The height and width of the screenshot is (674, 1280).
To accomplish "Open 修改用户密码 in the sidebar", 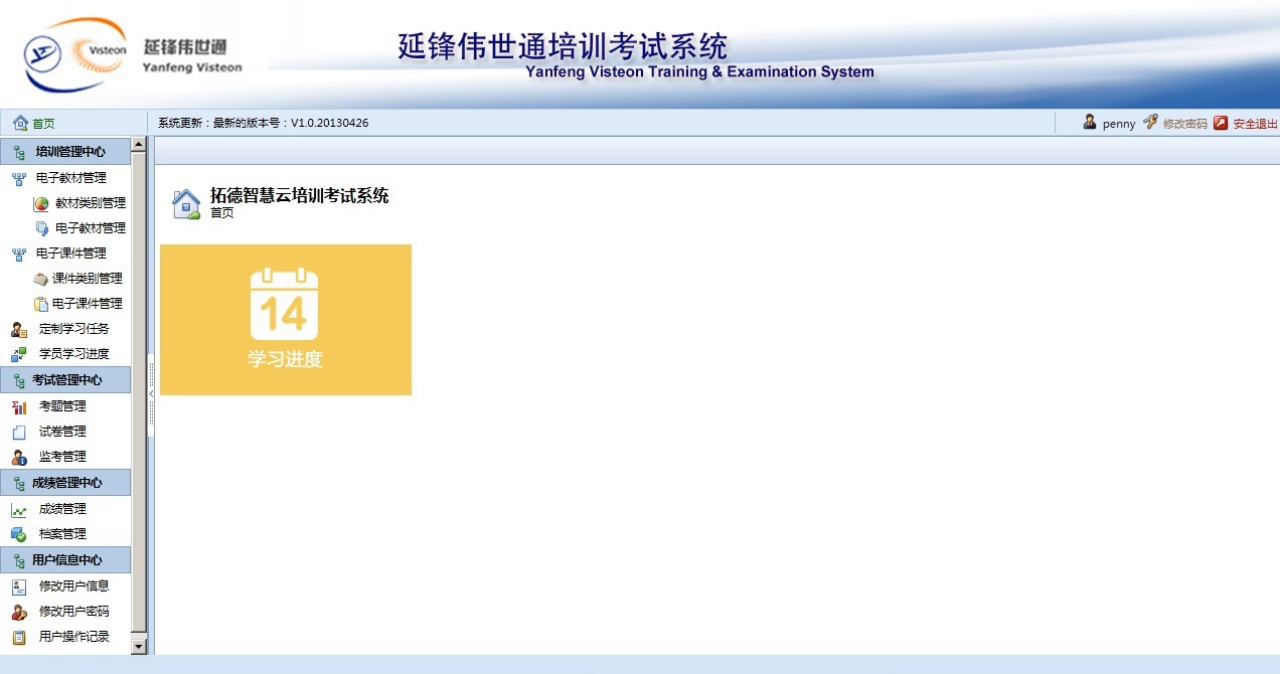I will [74, 611].
